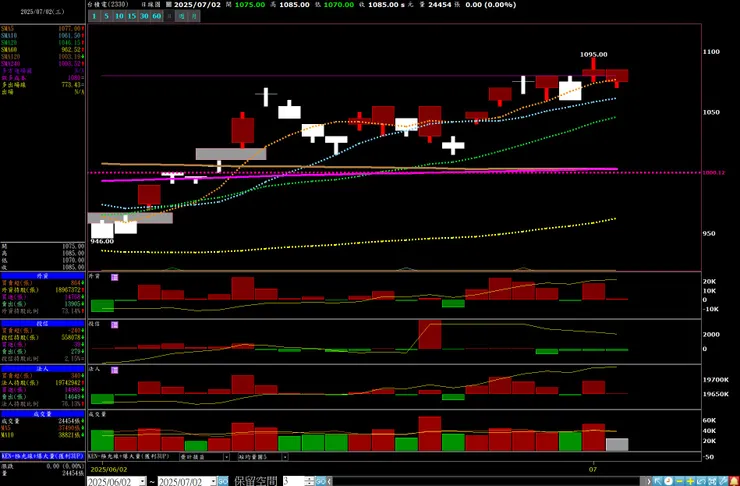This screenshot has height=486, width=740.
Task: Click the 台積電(2330) stock title
Action: click(107, 4)
